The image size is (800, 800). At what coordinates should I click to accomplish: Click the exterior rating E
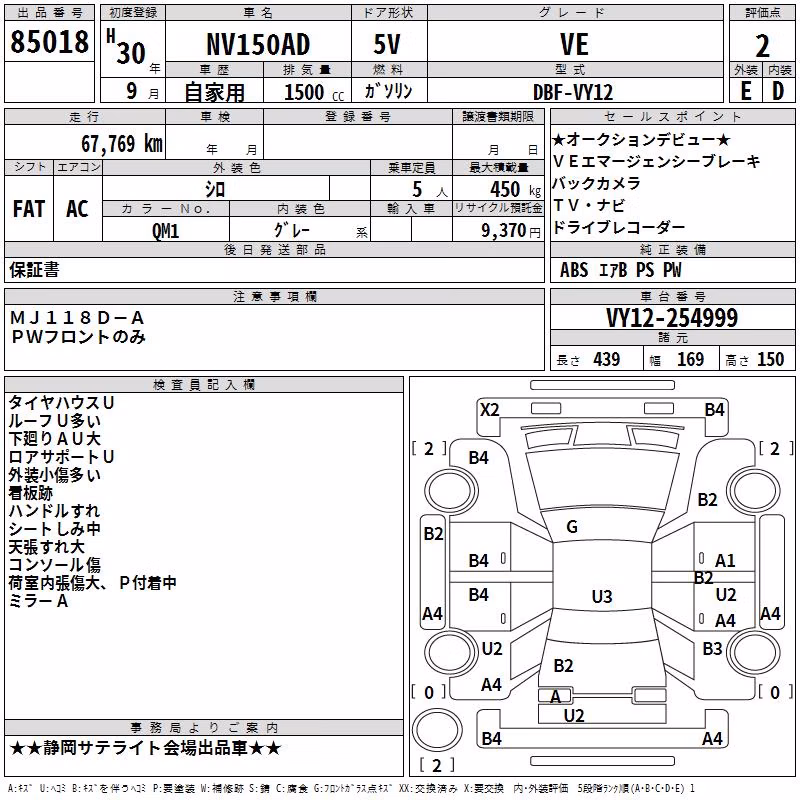(x=746, y=91)
